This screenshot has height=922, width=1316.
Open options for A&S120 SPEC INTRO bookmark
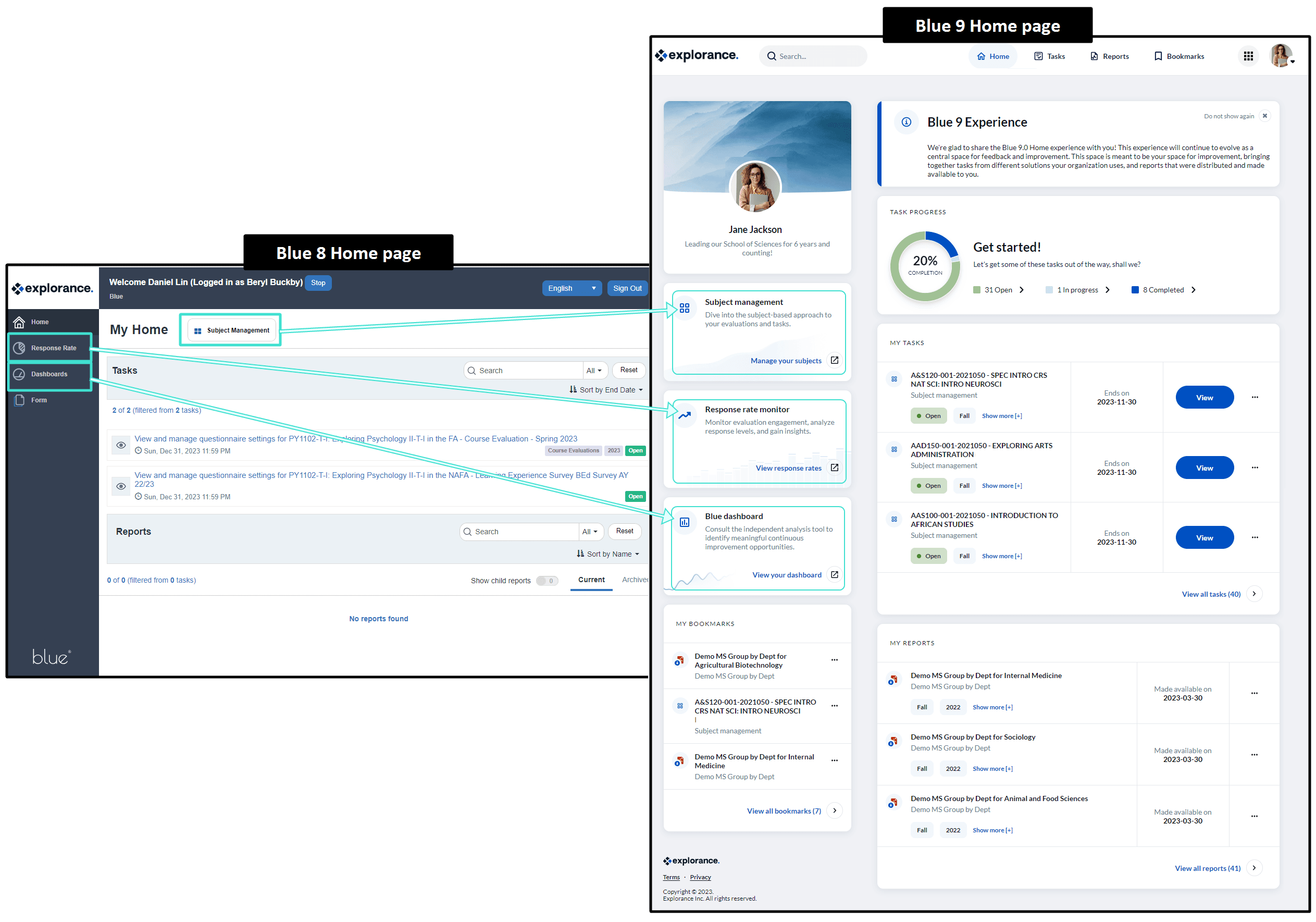point(835,706)
